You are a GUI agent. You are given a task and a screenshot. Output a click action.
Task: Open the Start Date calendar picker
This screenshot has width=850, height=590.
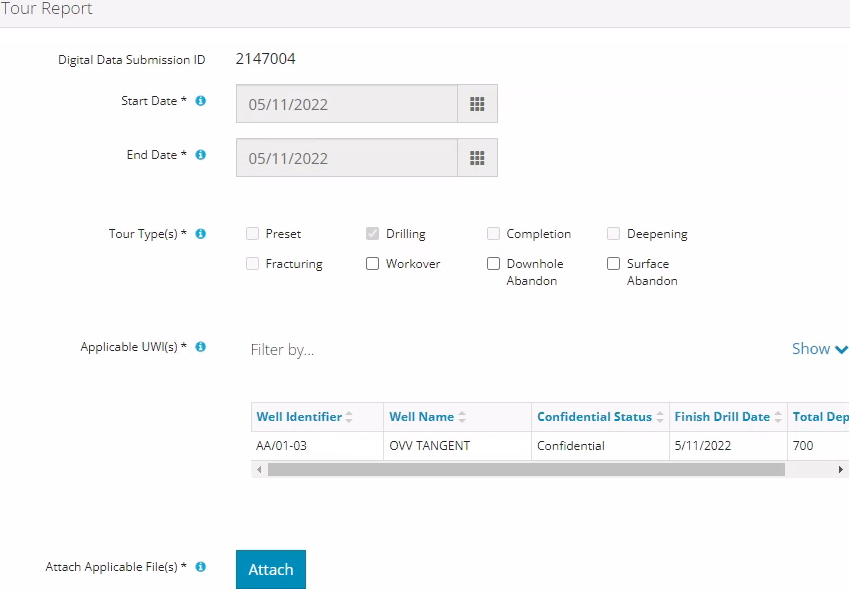coord(477,104)
